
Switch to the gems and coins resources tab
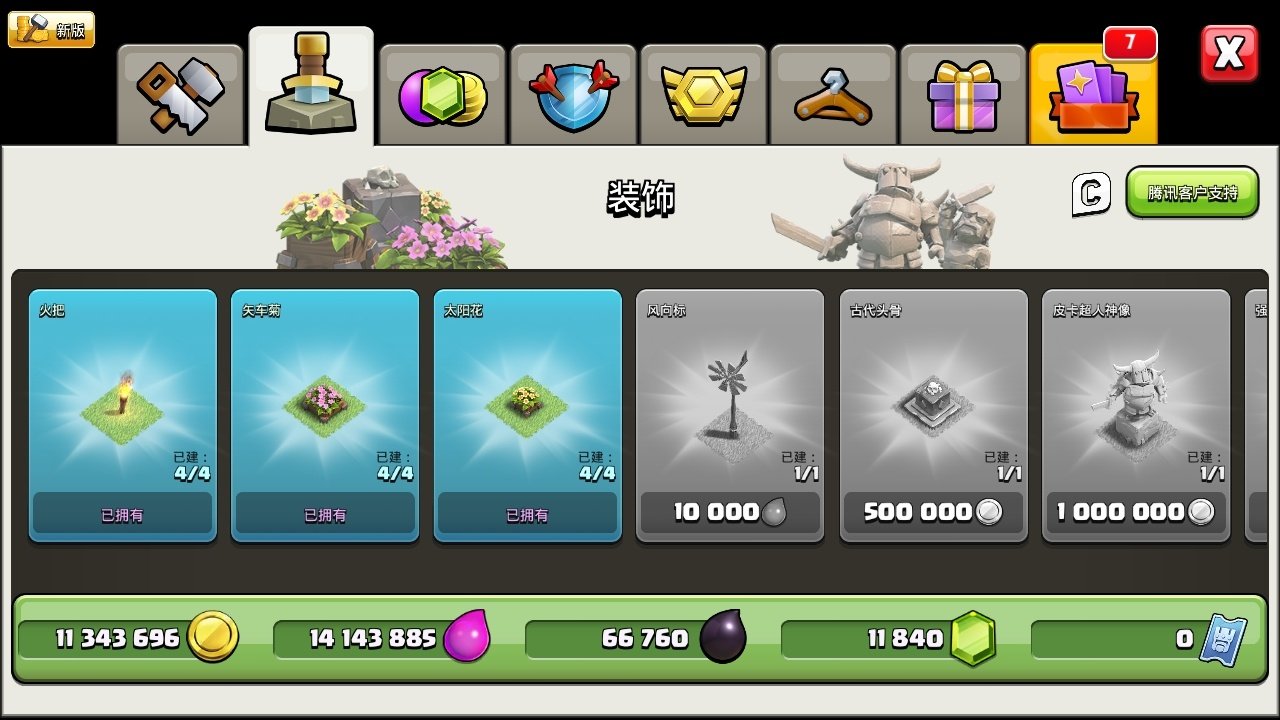[x=442, y=95]
